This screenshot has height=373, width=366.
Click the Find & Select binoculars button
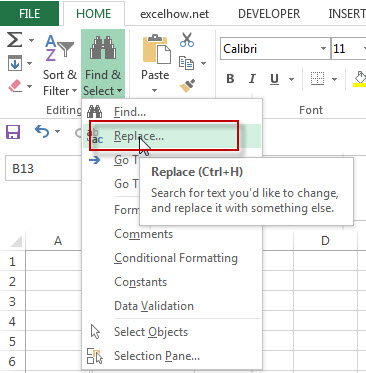[103, 65]
